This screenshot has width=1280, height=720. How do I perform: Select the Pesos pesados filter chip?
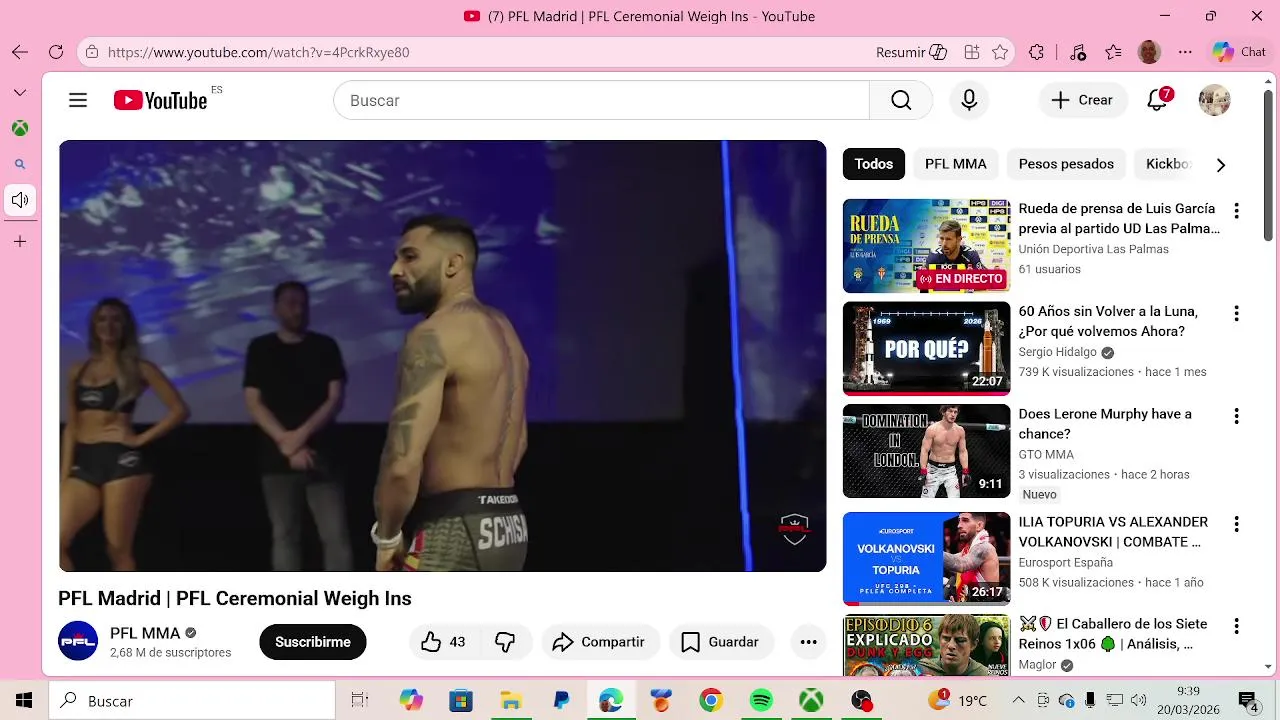tap(1066, 164)
